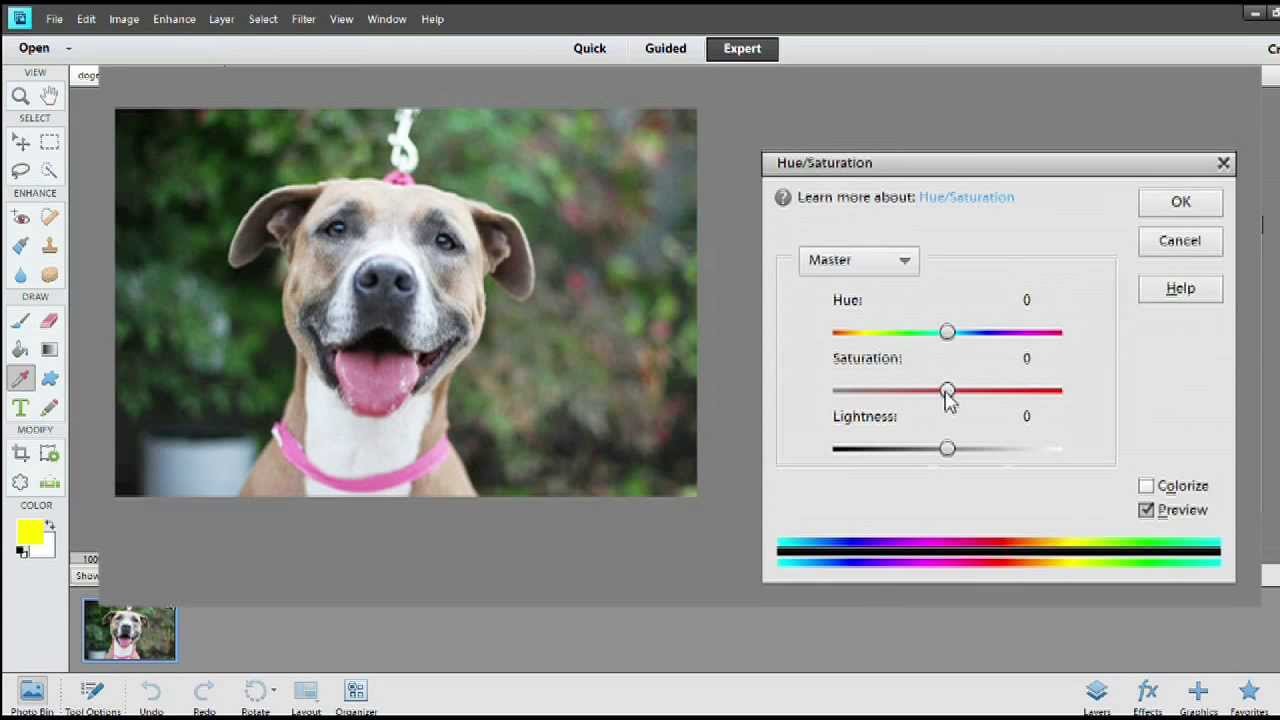Image resolution: width=1280 pixels, height=720 pixels.
Task: Open the Enhance menu
Action: tap(174, 19)
